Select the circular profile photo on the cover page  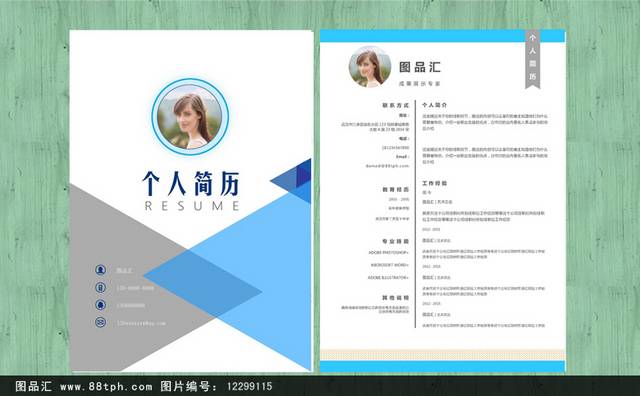[x=190, y=117]
